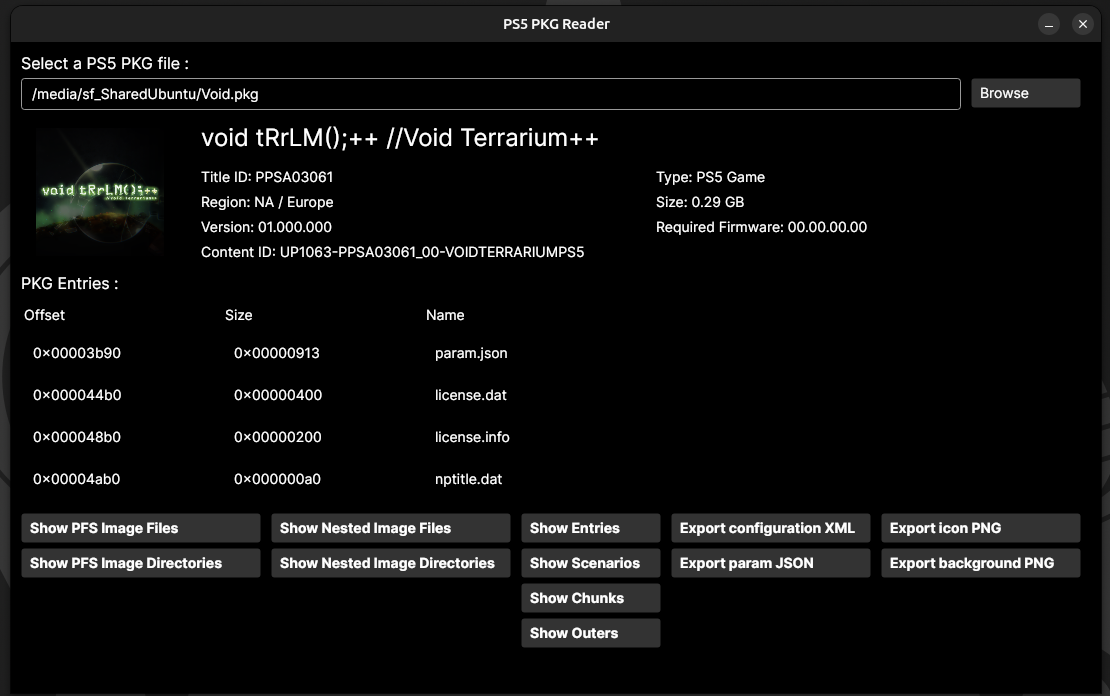Export the background PNG
The image size is (1110, 696).
[x=980, y=563]
